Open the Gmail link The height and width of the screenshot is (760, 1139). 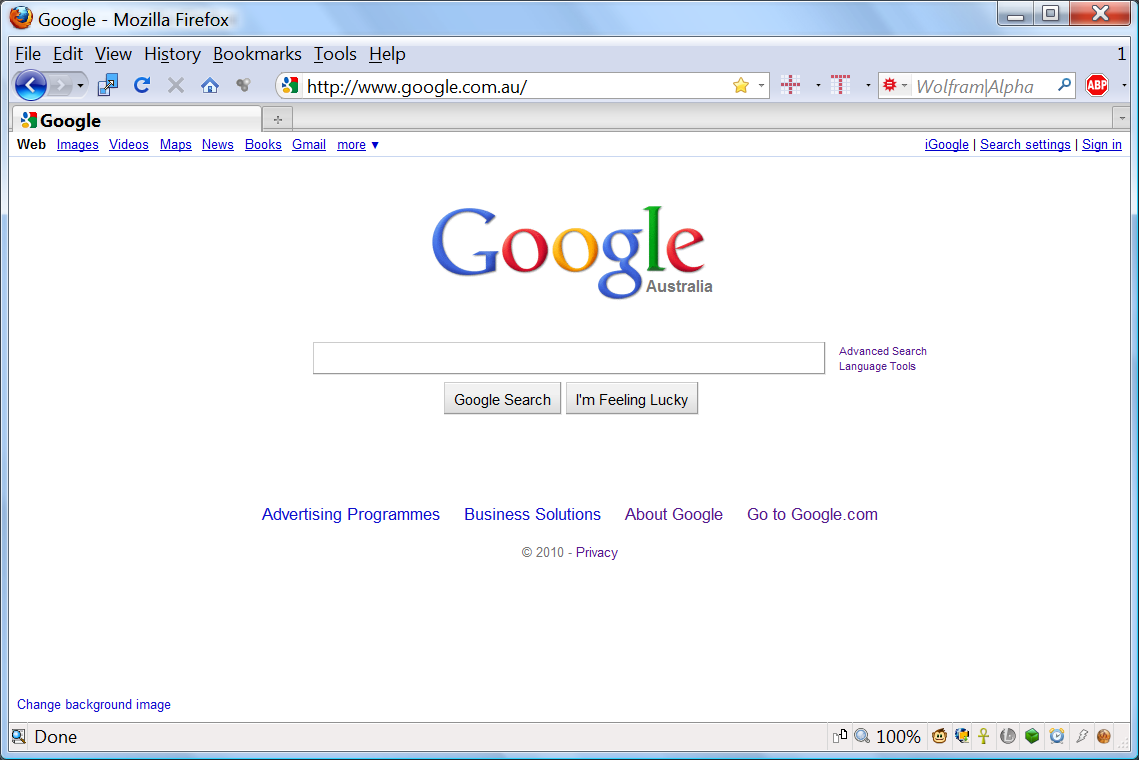(x=309, y=145)
